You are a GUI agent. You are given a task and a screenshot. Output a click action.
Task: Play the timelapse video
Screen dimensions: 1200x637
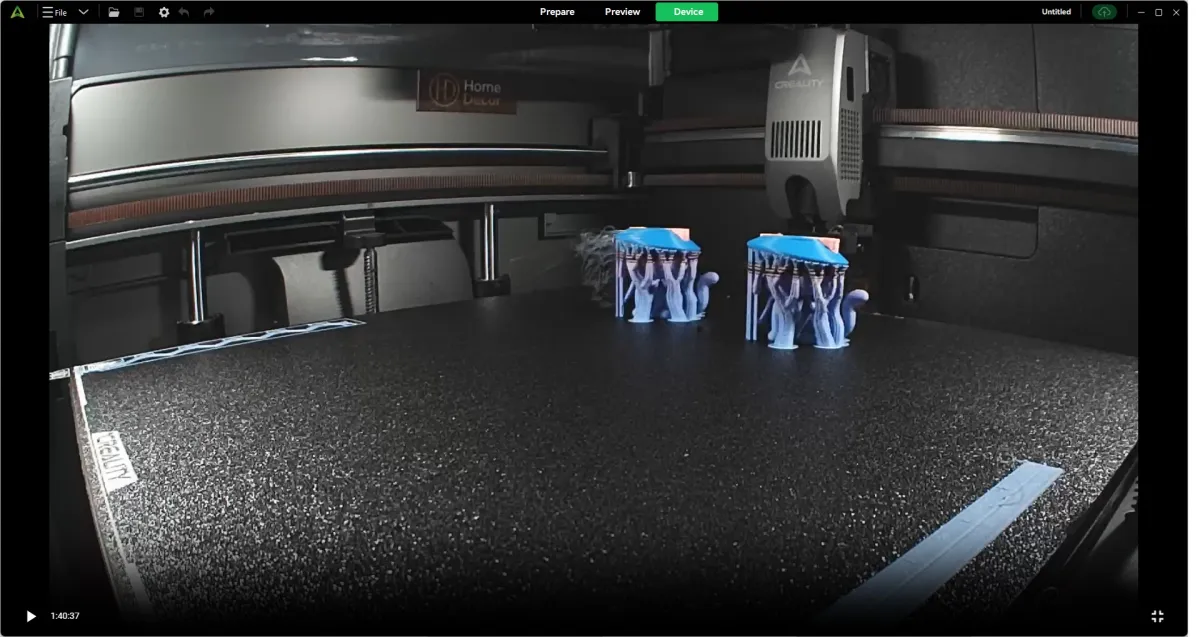31,616
